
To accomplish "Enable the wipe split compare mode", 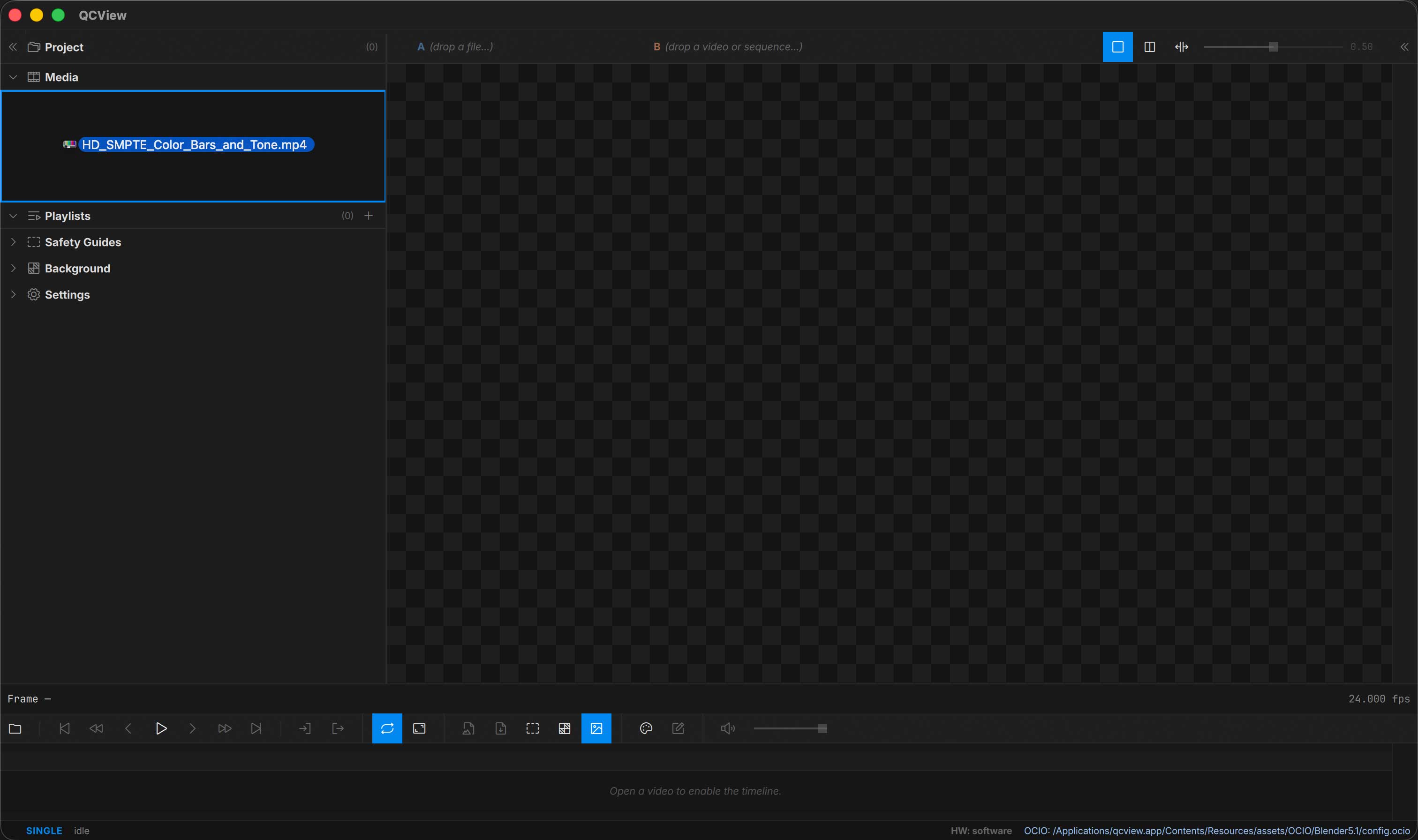I will pos(1181,47).
